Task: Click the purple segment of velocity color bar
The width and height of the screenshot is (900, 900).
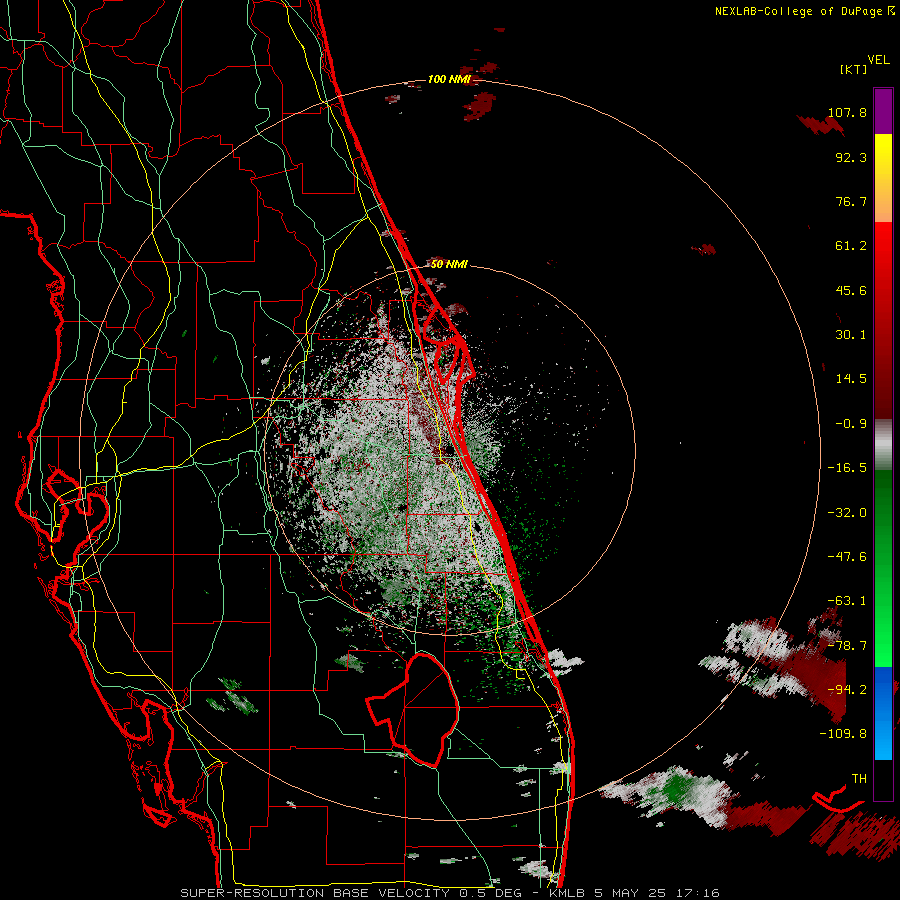Action: click(883, 111)
